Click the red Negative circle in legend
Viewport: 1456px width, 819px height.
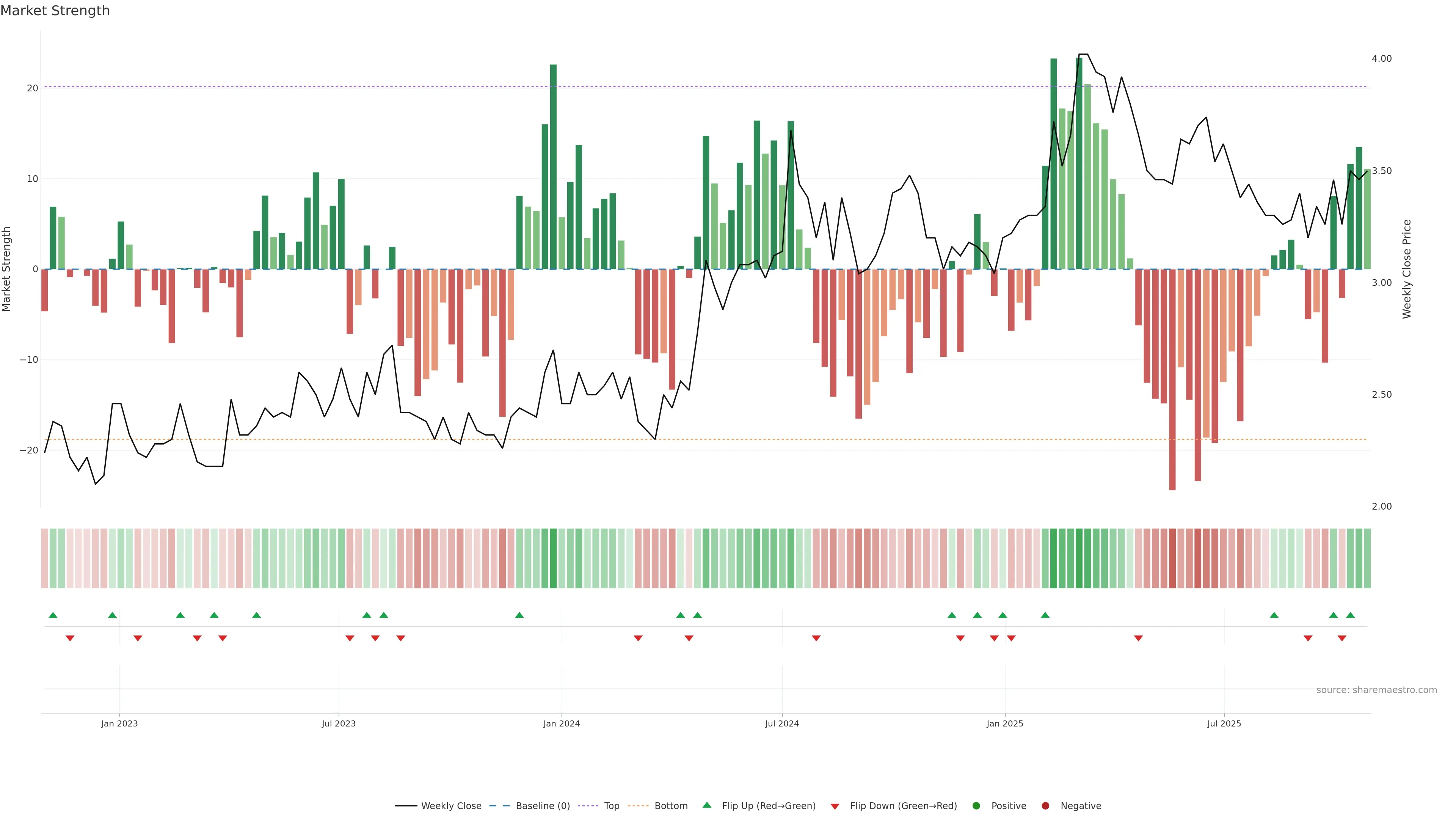tap(1045, 805)
